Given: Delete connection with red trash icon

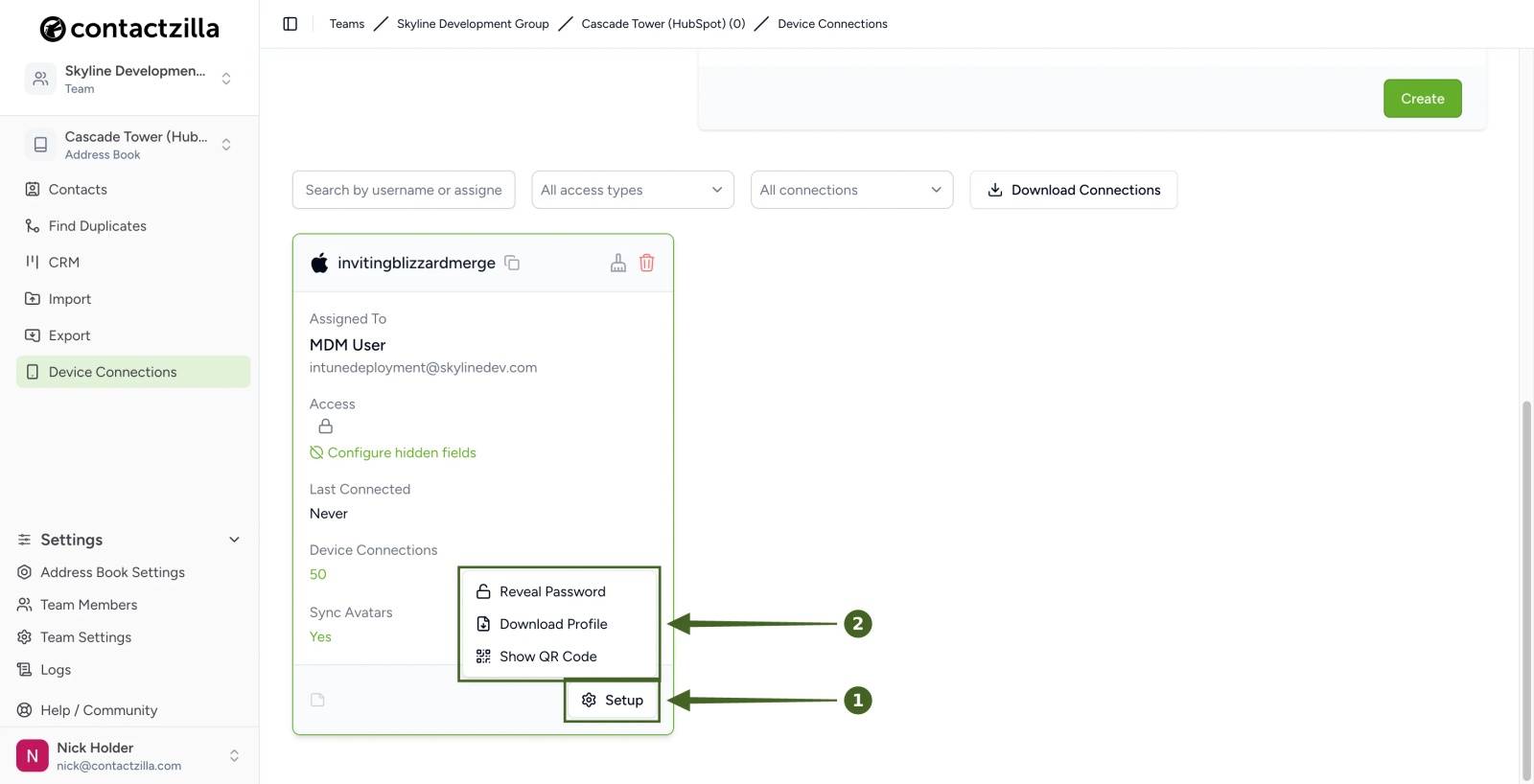Looking at the screenshot, I should tap(647, 263).
